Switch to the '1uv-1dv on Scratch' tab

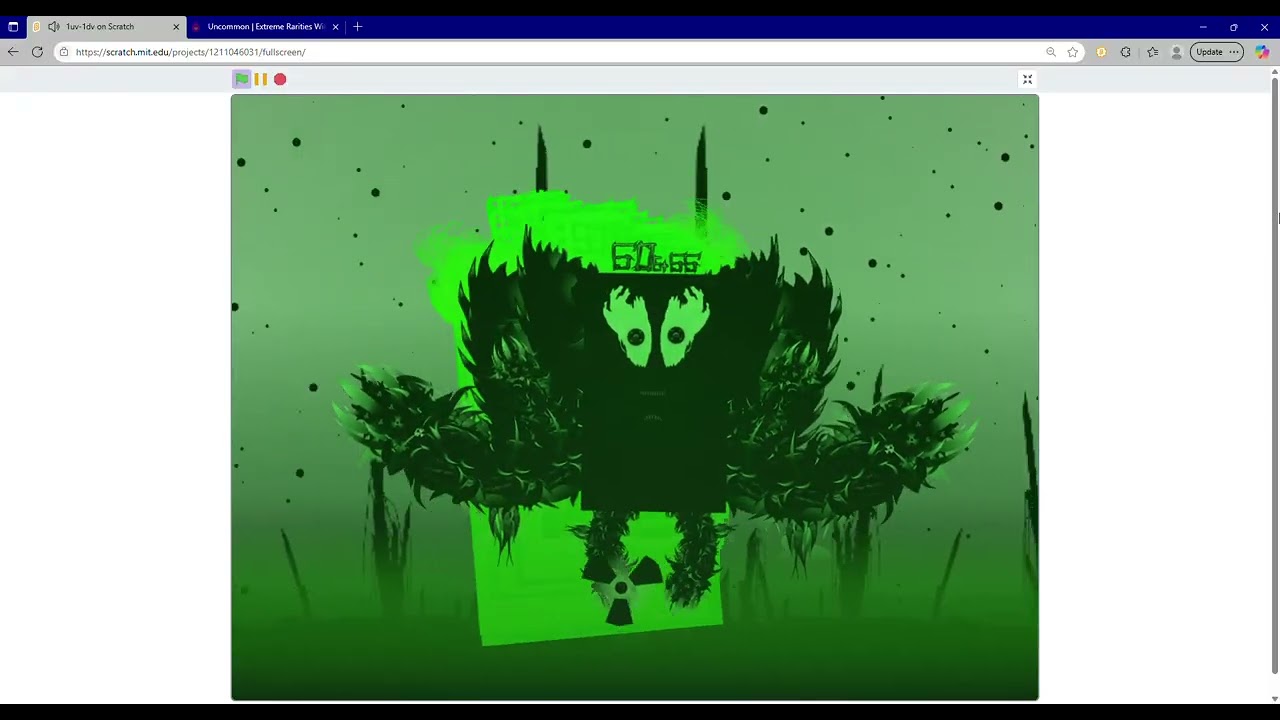(x=106, y=27)
